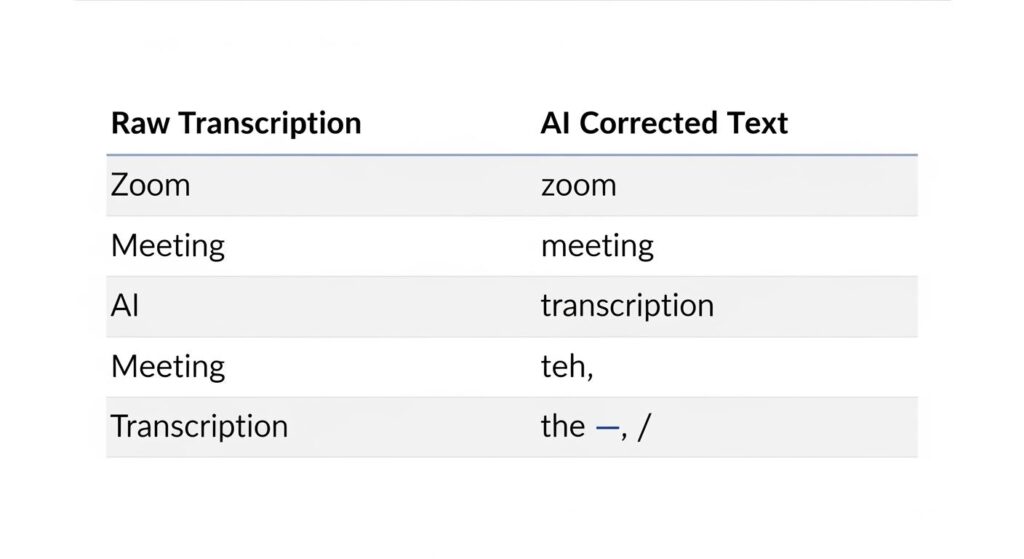This screenshot has height=559, width=1024.
Task: Click "AI" in the bold right header
Action: point(555,123)
